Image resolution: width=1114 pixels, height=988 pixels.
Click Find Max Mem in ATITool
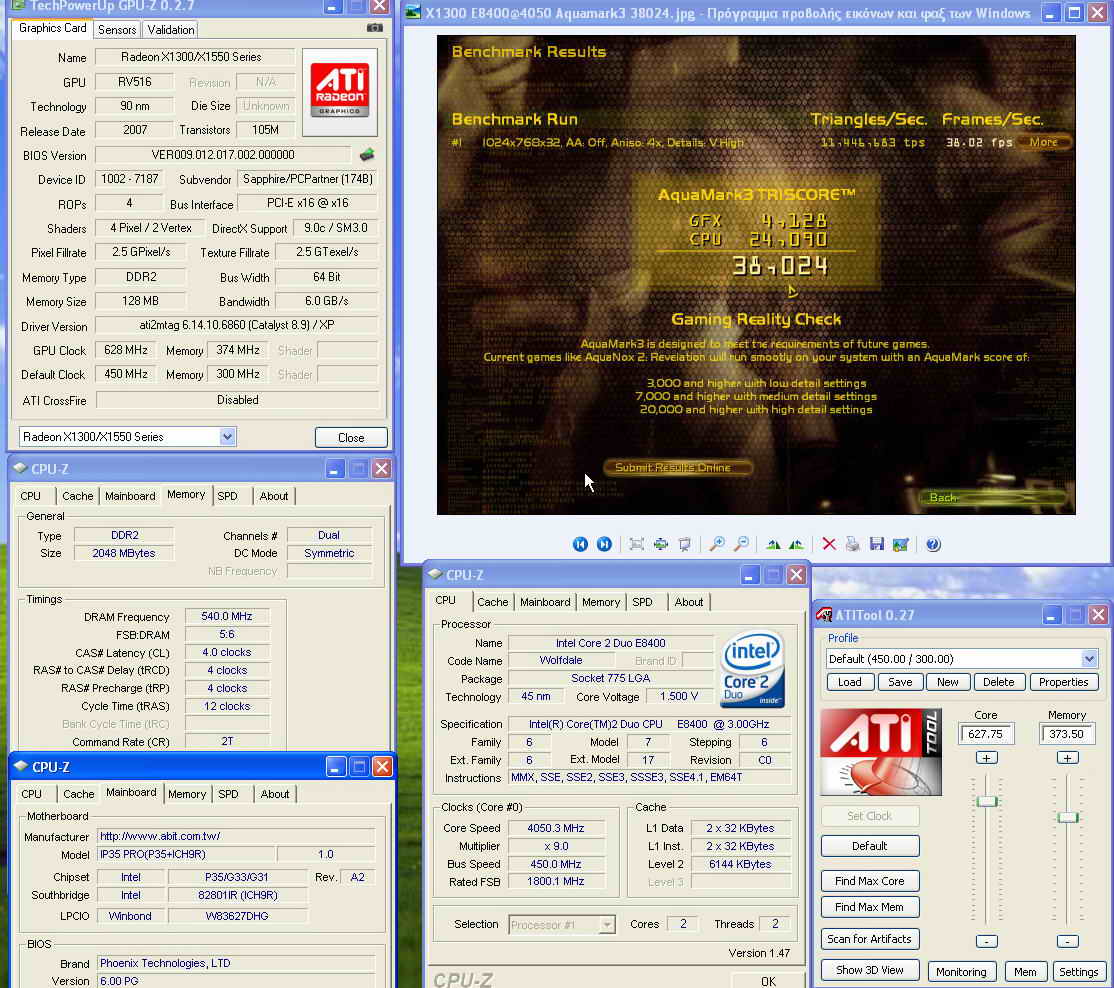pos(870,907)
